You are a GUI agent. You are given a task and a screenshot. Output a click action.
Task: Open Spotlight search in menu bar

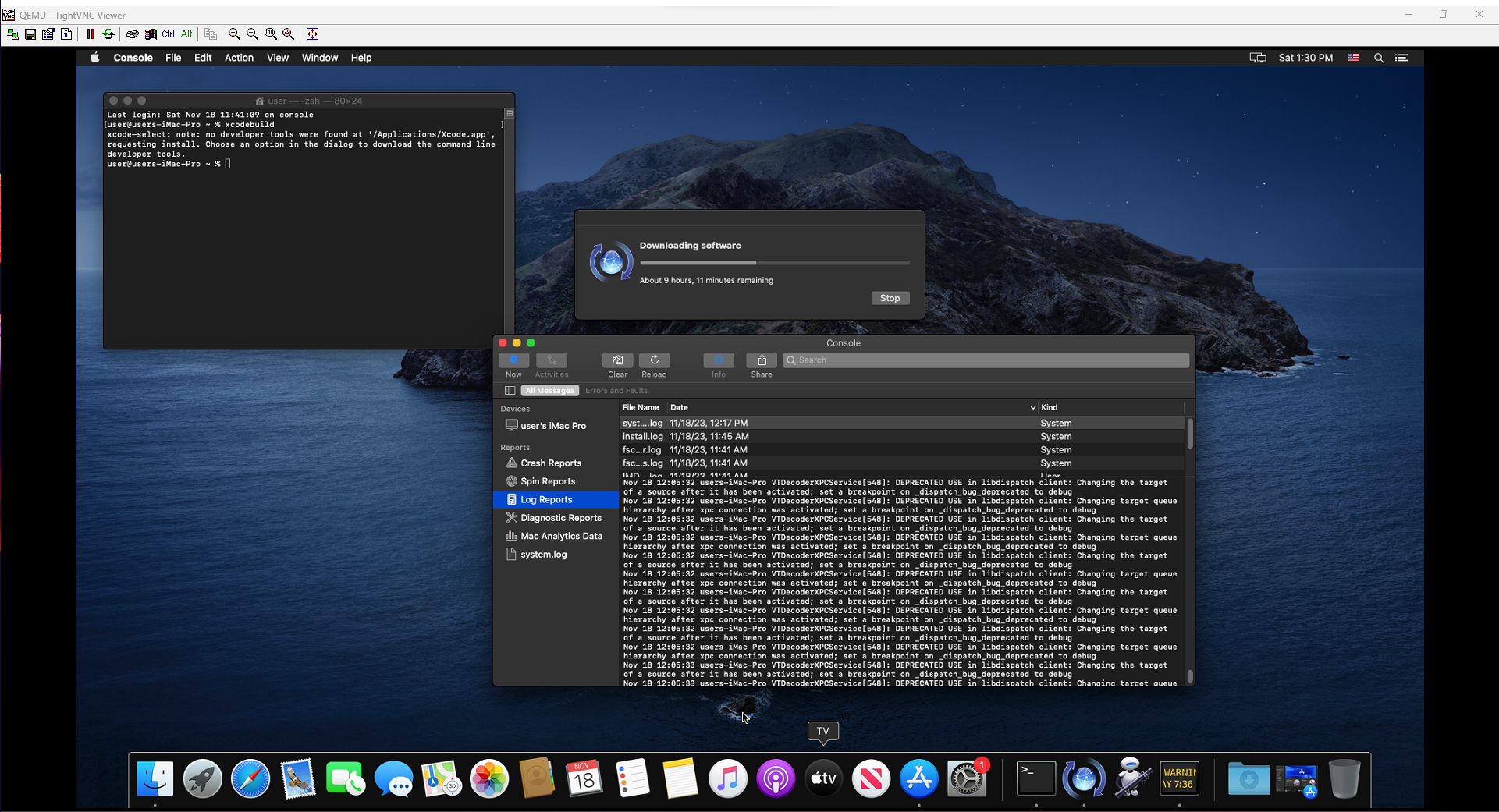pos(1379,58)
